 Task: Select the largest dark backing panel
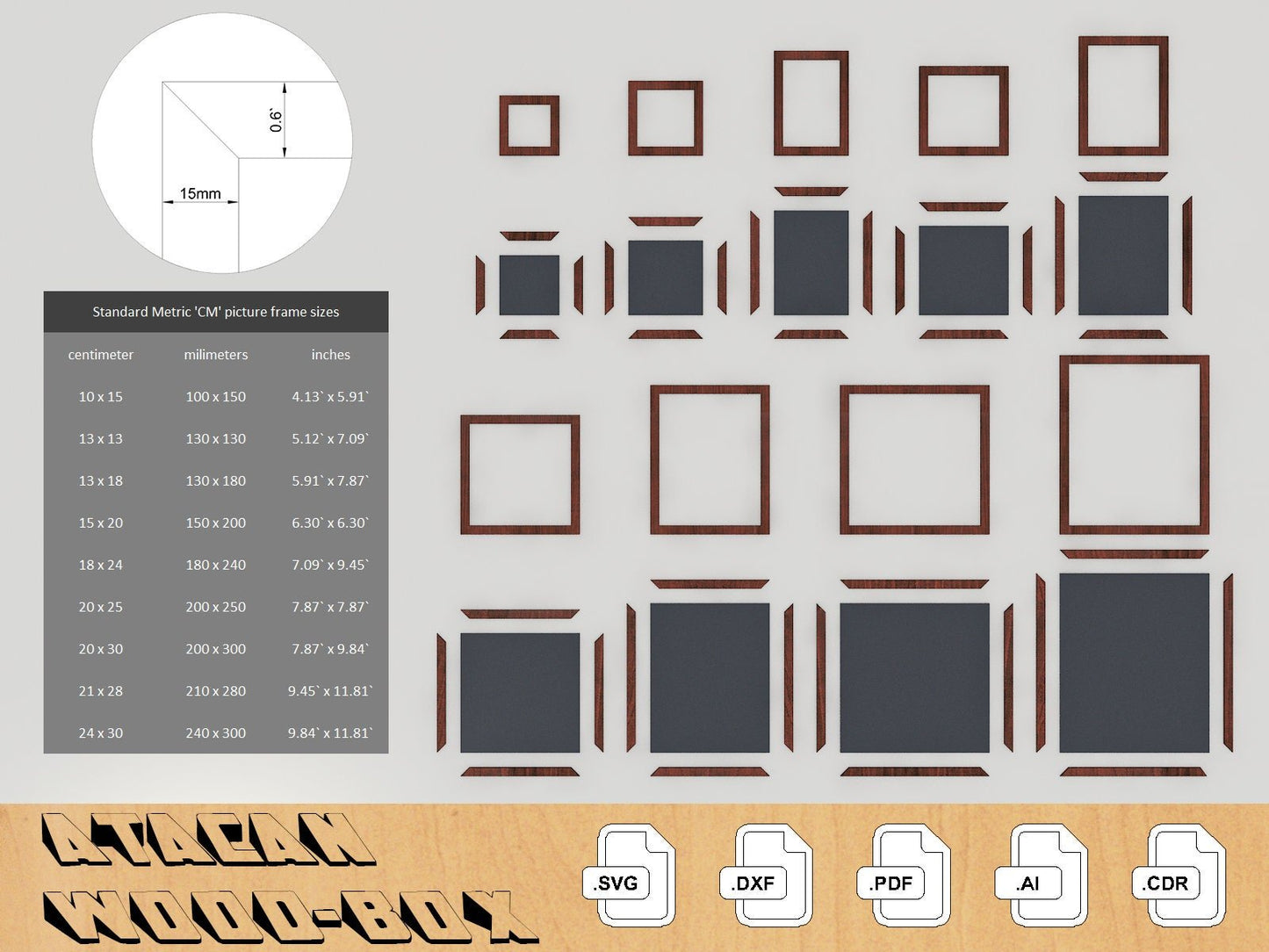(1134, 663)
